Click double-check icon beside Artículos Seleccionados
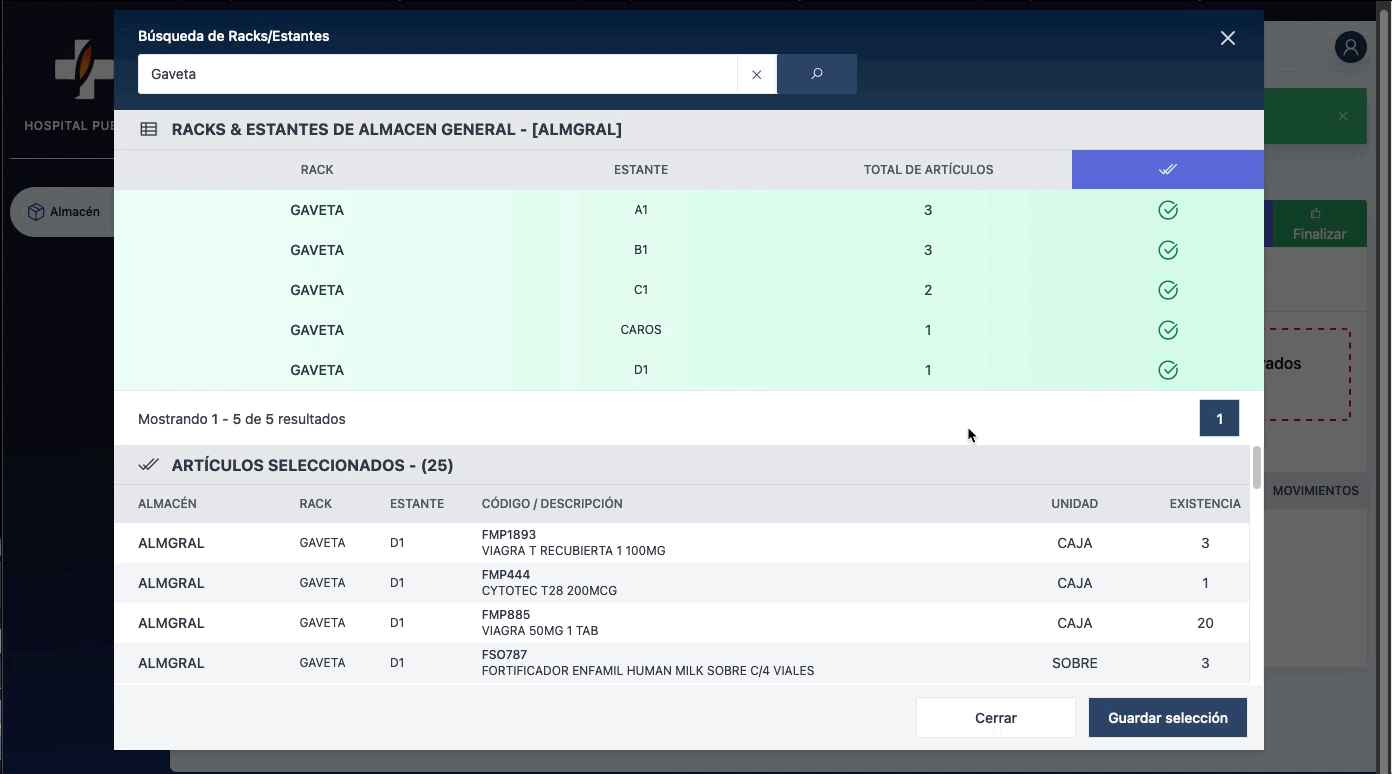This screenshot has width=1392, height=774. pyautogui.click(x=149, y=465)
